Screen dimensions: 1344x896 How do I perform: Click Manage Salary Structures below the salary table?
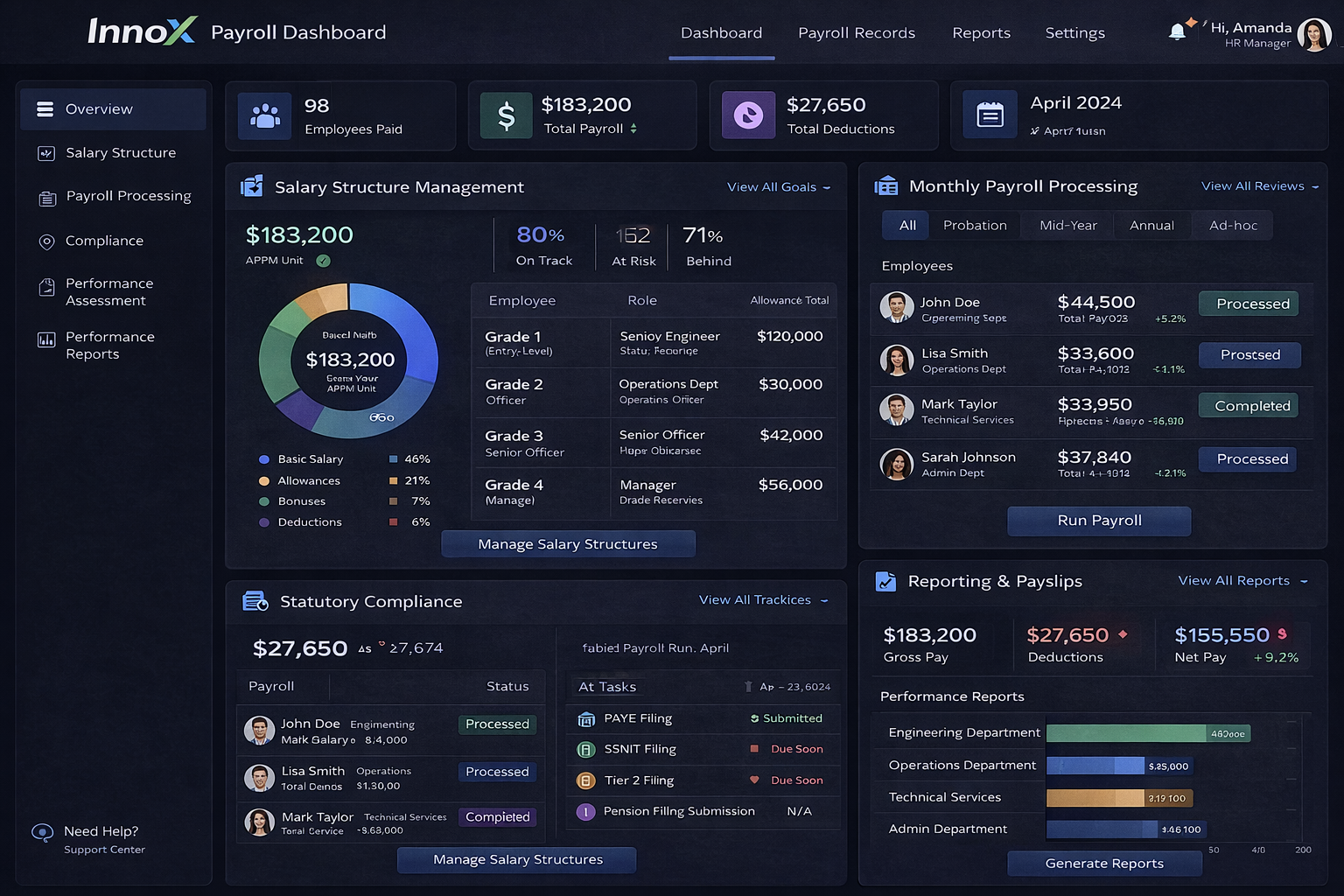tap(568, 544)
